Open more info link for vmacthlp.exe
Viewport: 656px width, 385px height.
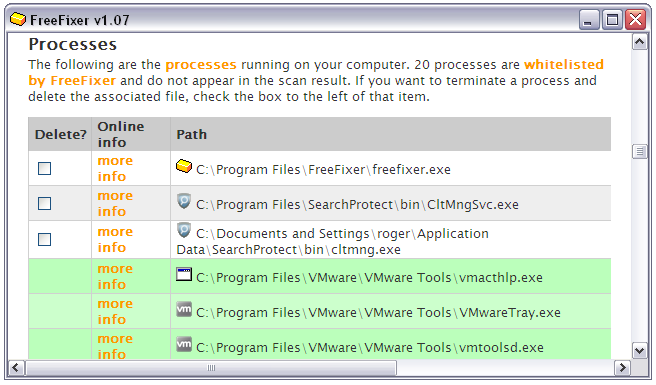[115, 277]
